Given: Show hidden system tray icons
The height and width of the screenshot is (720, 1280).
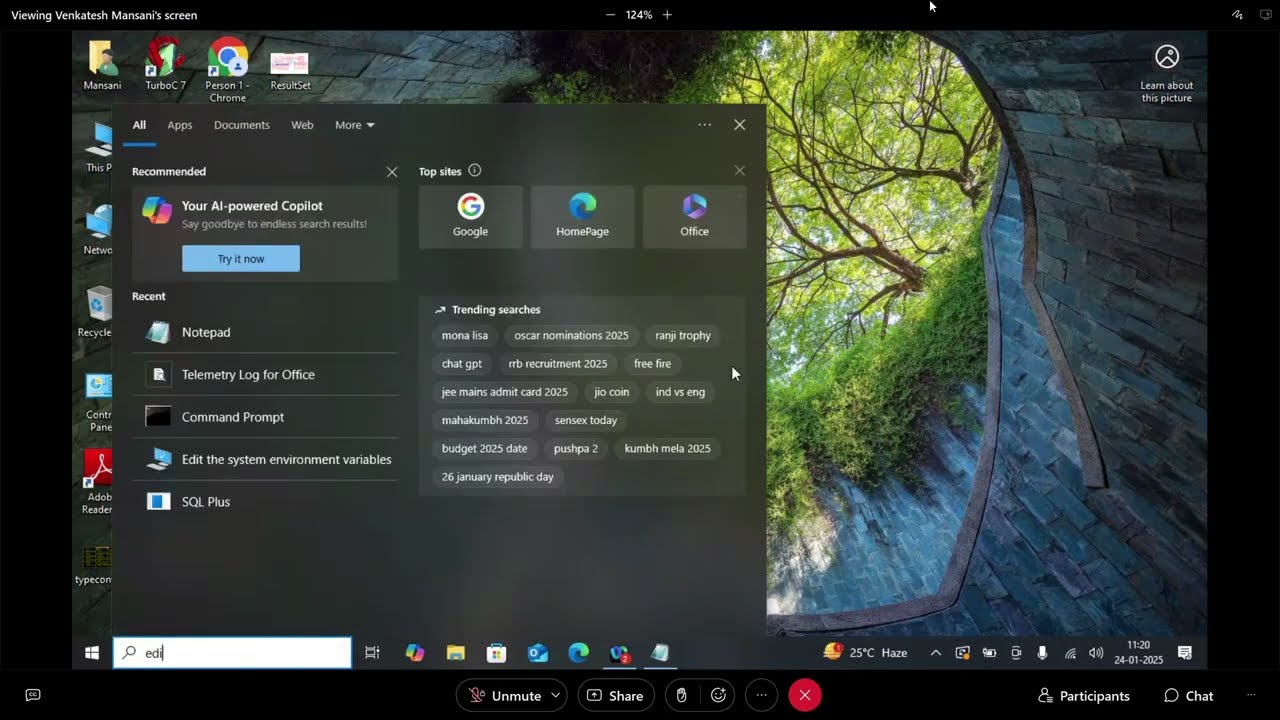Looking at the screenshot, I should pyautogui.click(x=935, y=653).
